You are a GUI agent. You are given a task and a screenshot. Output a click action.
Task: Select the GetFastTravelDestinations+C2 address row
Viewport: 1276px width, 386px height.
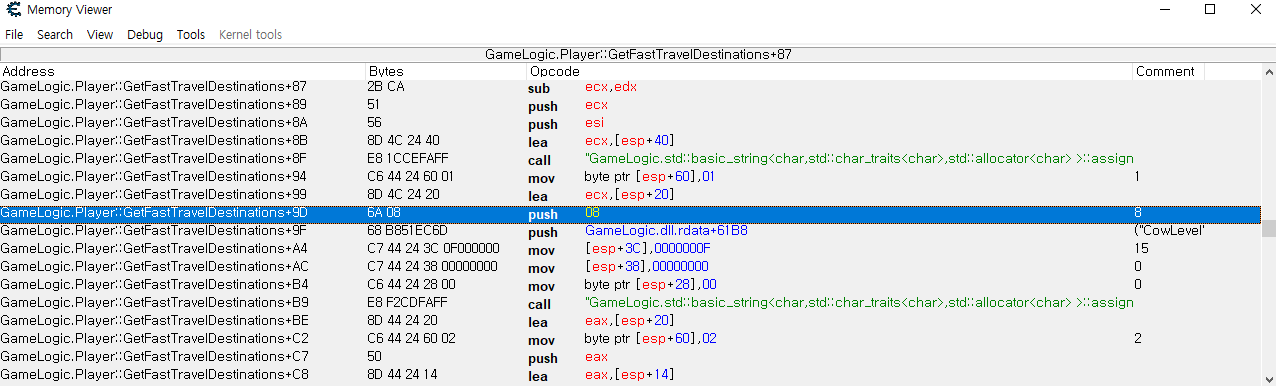pos(630,339)
